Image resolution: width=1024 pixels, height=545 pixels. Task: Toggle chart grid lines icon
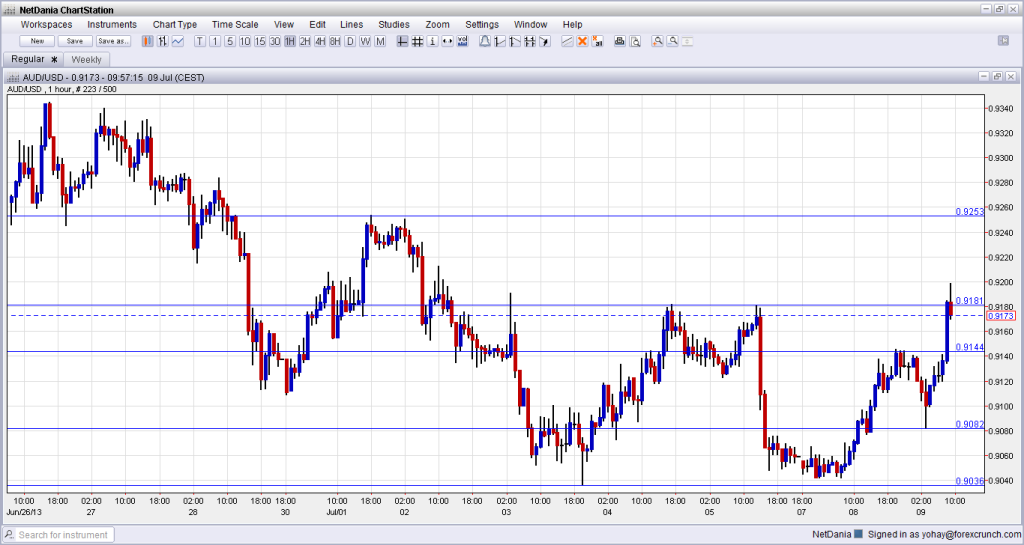pos(417,41)
